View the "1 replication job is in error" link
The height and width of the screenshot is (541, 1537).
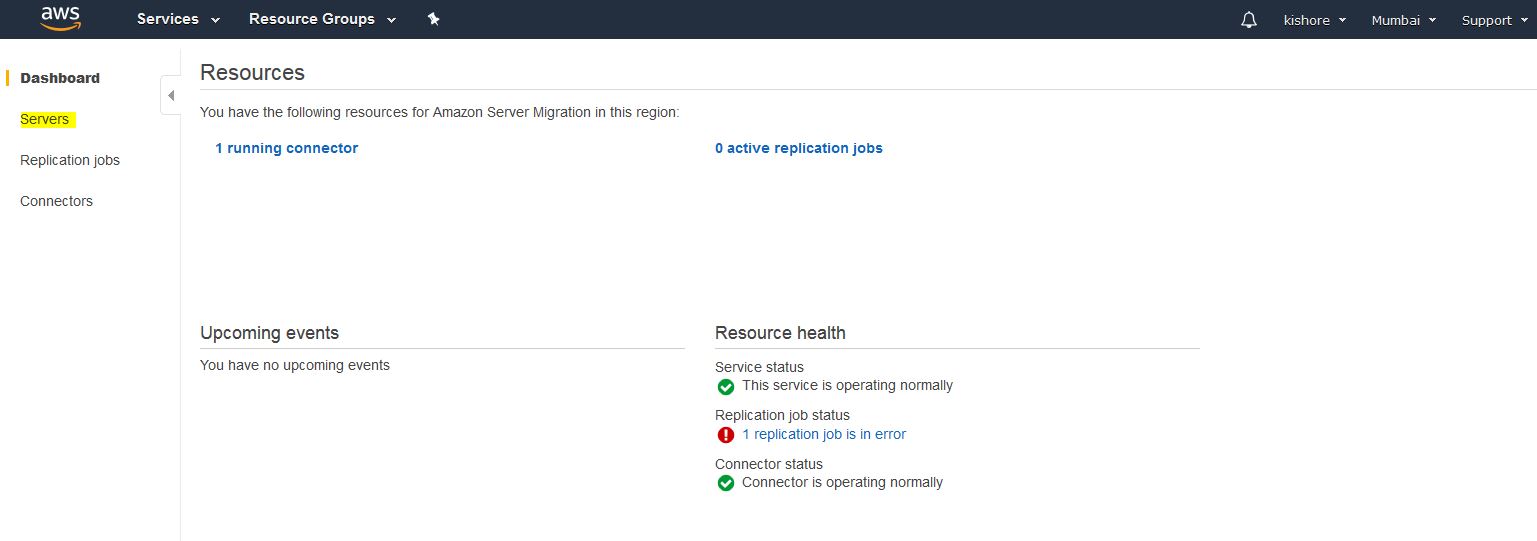(824, 434)
